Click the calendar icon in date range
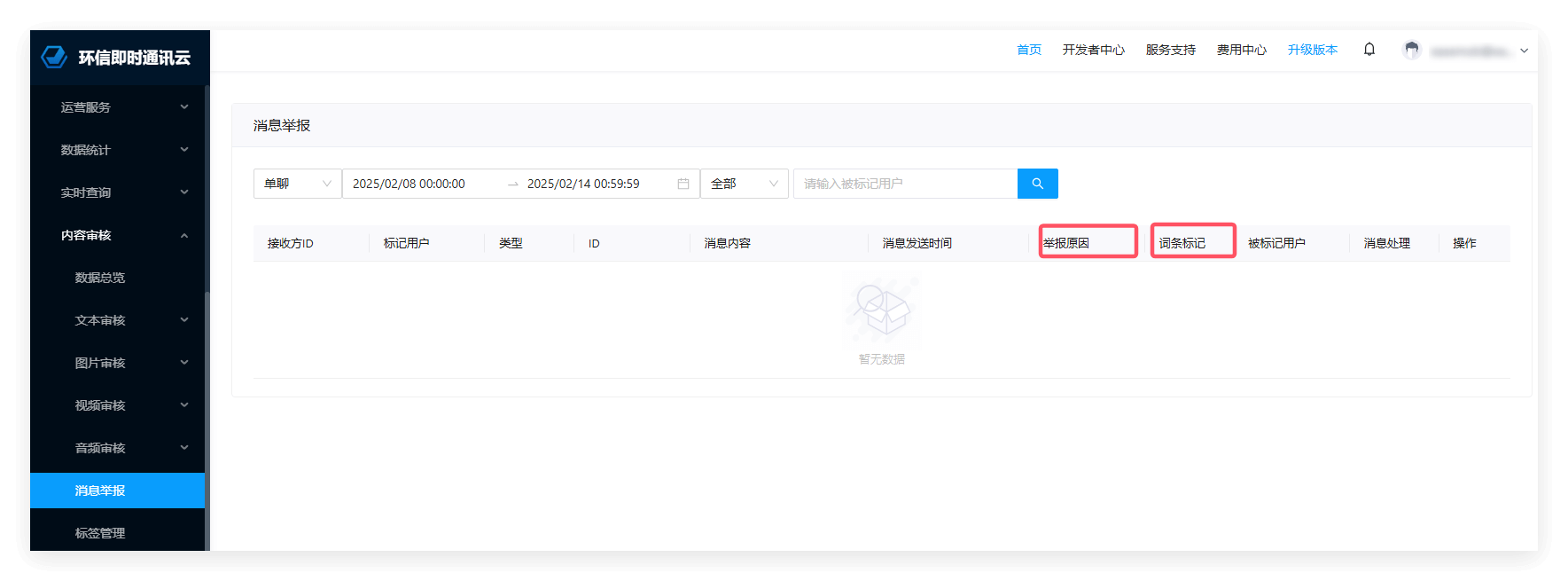 [683, 184]
